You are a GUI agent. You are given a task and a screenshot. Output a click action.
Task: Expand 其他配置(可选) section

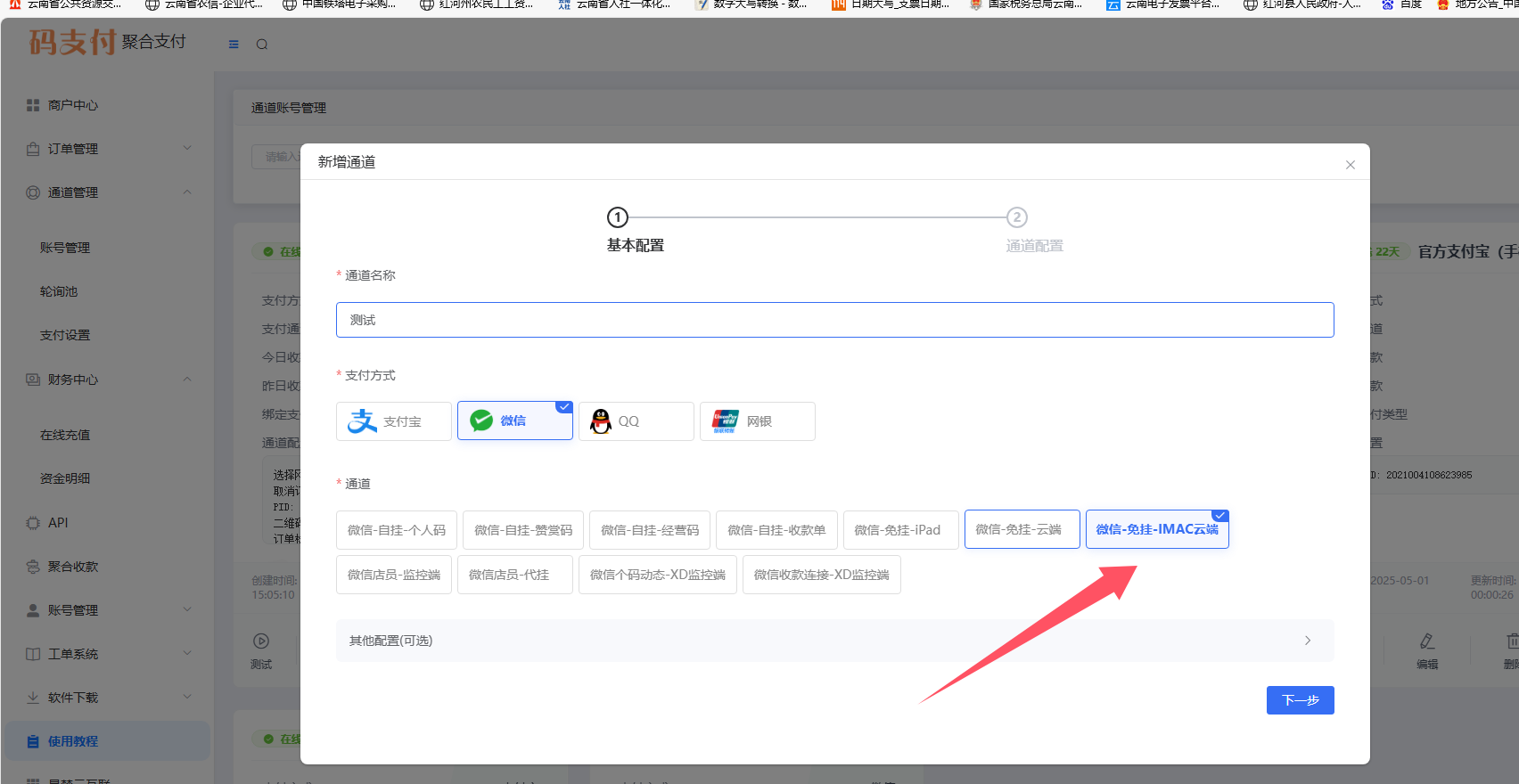coord(835,641)
